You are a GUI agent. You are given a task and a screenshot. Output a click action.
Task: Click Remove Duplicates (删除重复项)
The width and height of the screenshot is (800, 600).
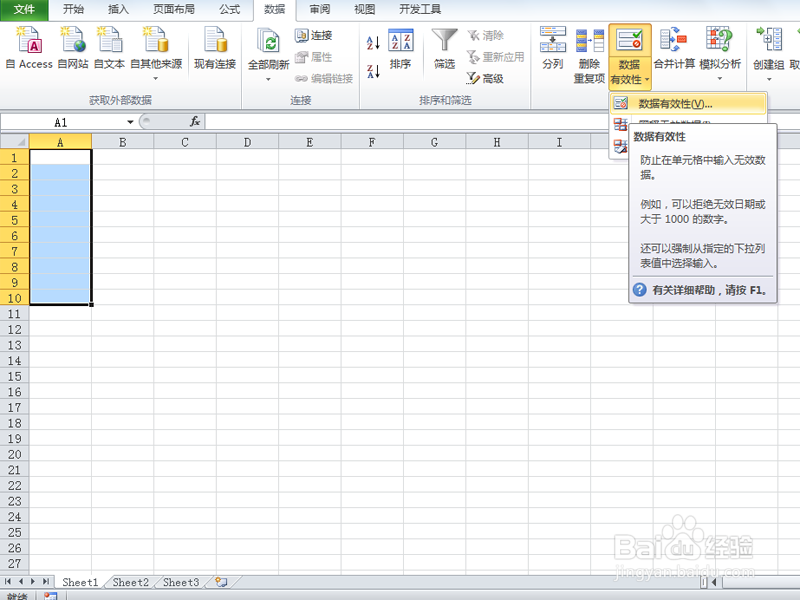(589, 55)
